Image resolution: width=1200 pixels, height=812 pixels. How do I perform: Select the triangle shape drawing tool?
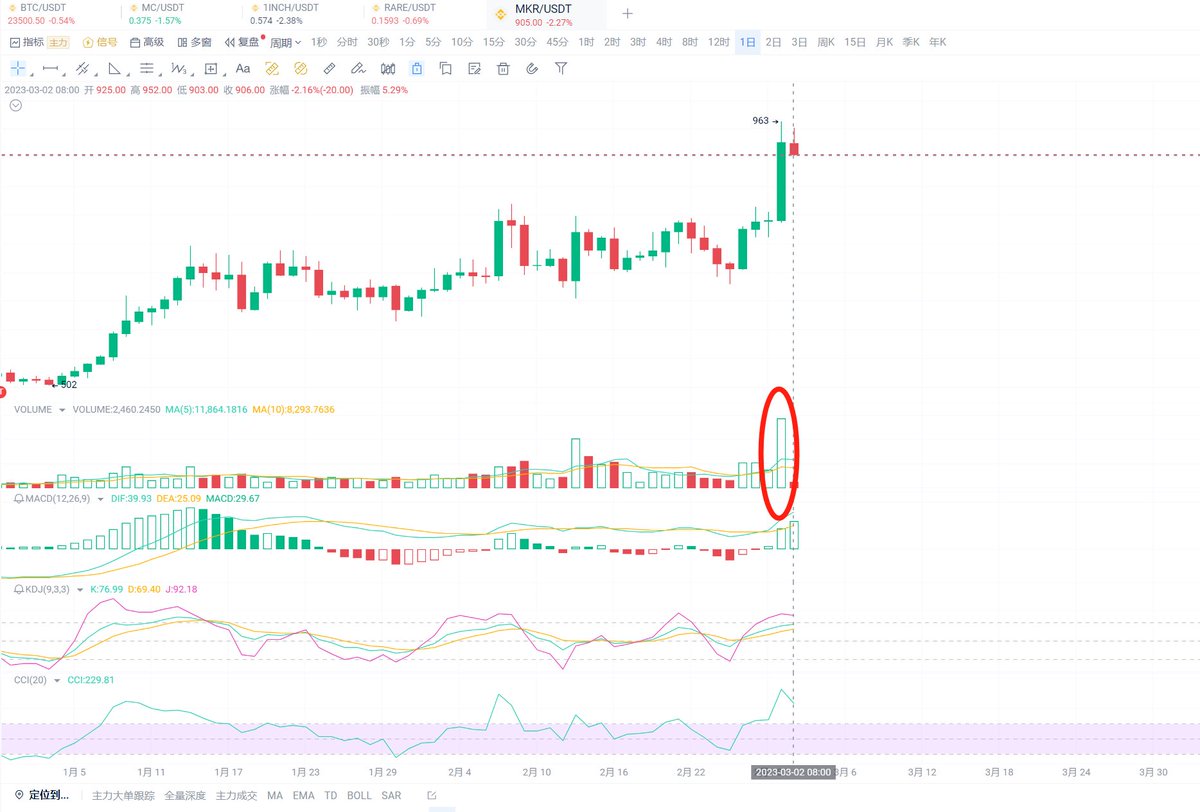tap(115, 68)
